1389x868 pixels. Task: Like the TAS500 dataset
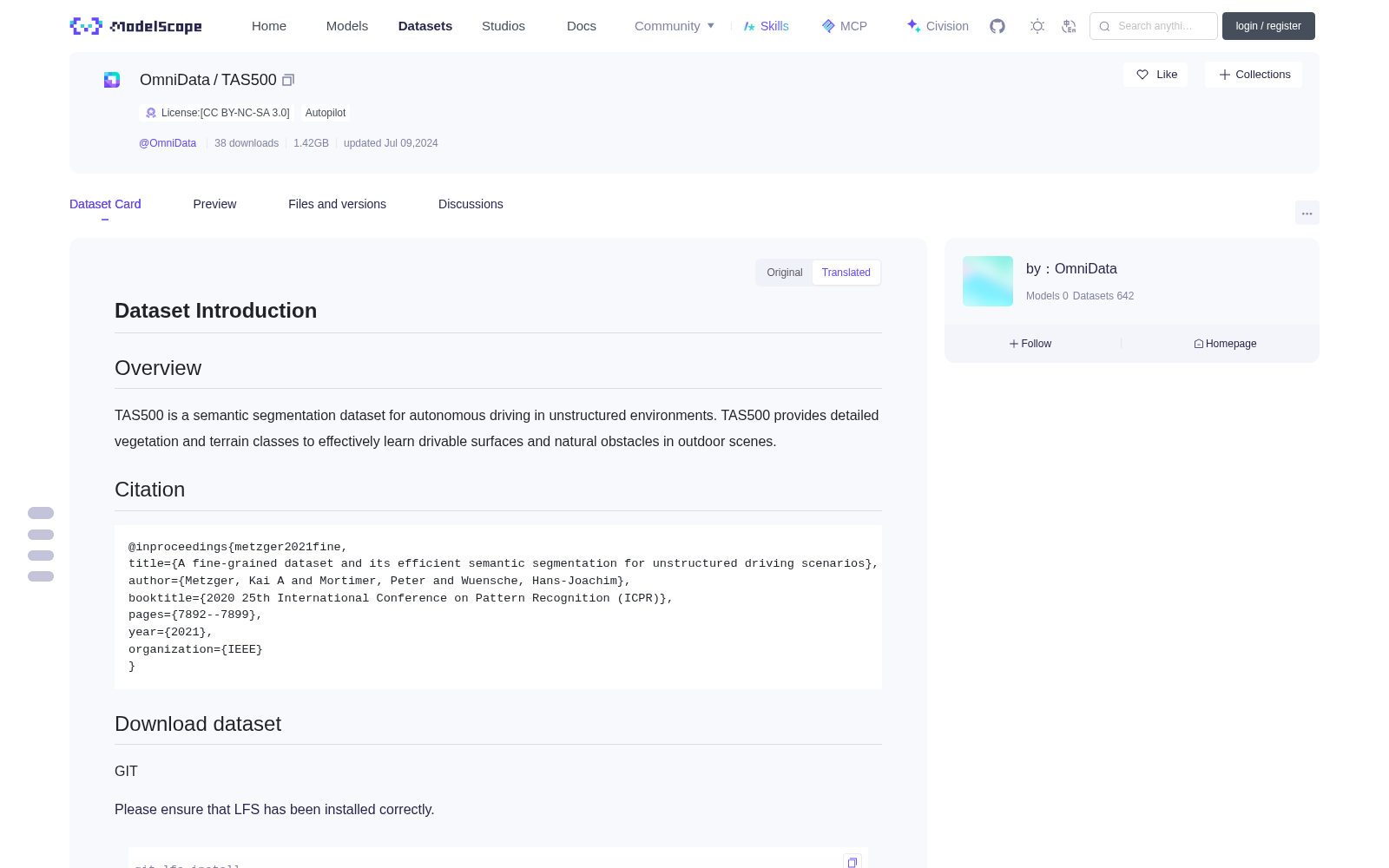click(1155, 75)
